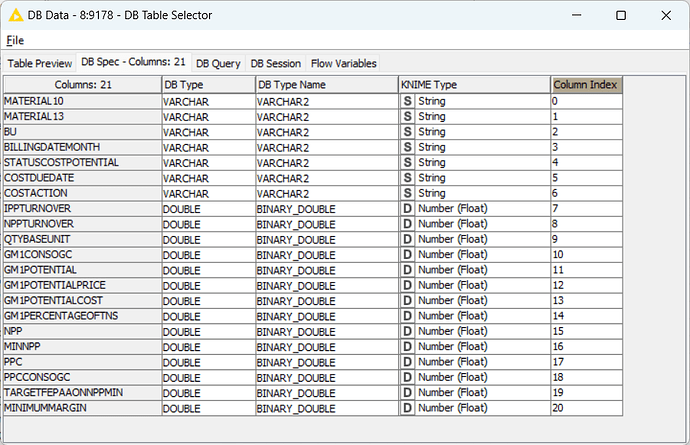Click the String type icon for MATERIAL10
The image size is (690, 445).
(x=407, y=101)
